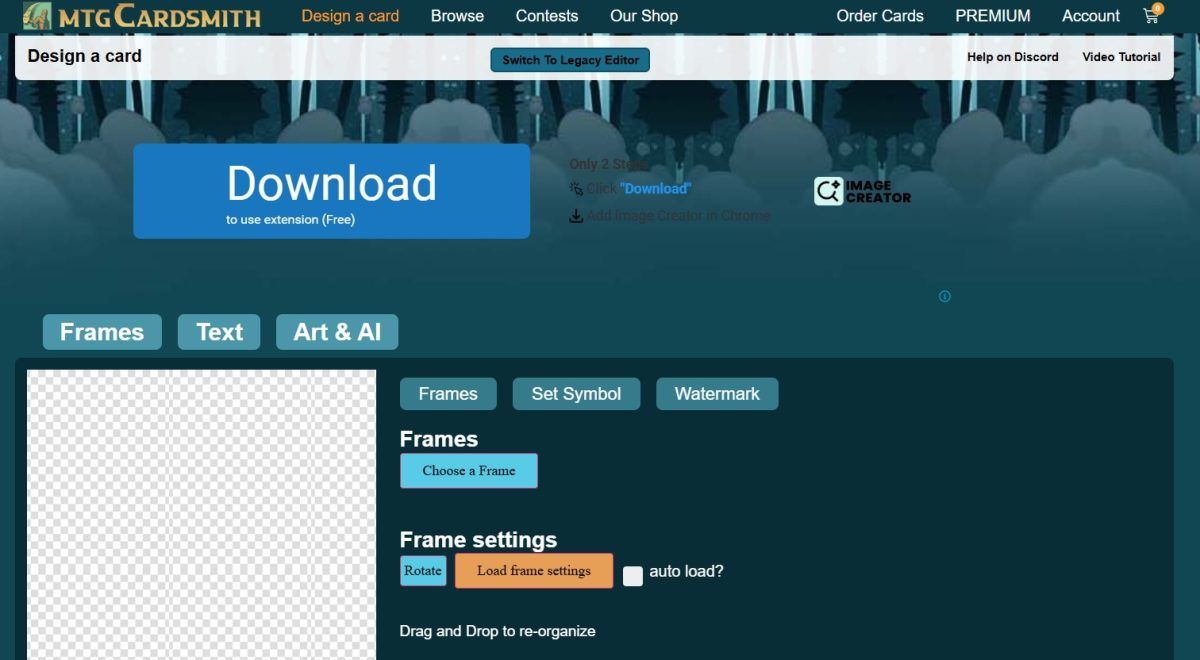
Task: Click the Rotate button
Action: (423, 571)
